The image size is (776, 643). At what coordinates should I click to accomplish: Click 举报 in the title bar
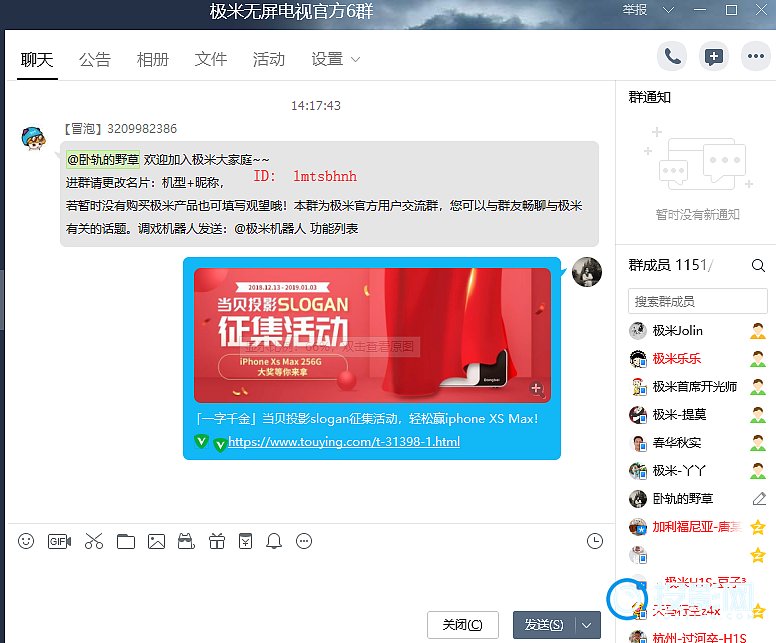tap(634, 10)
